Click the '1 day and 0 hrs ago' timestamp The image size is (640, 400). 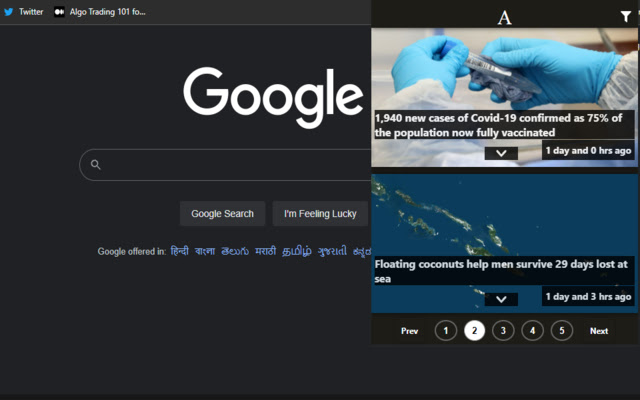[588, 151]
